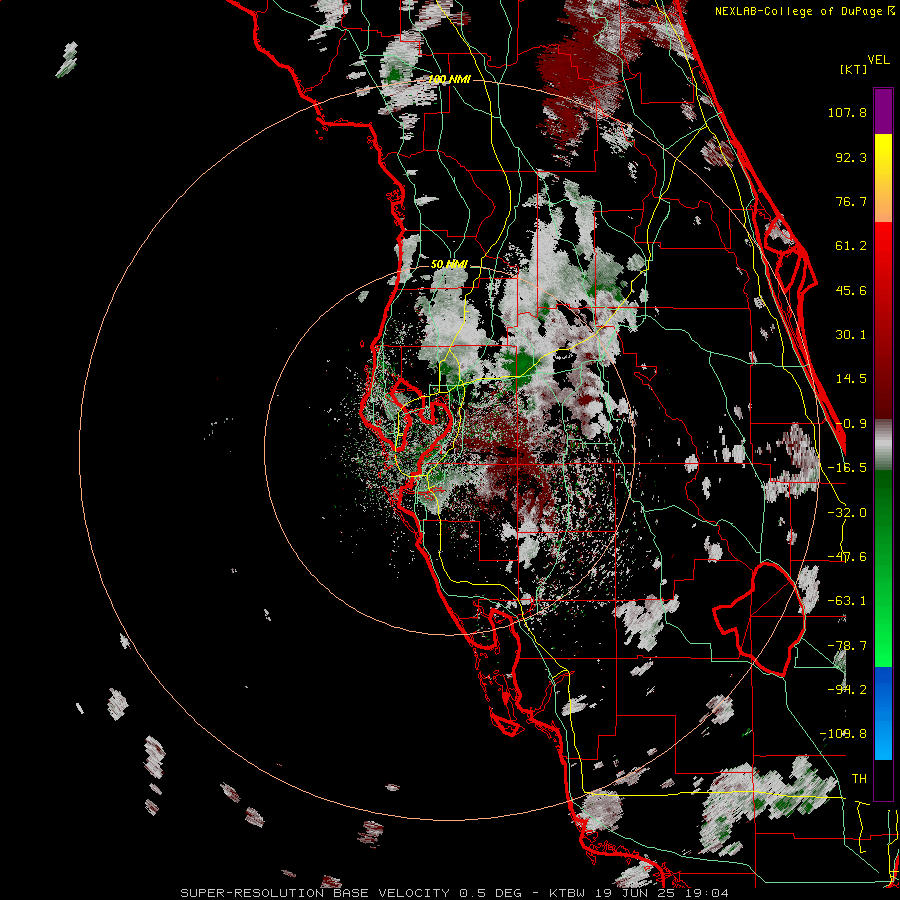Select the 61.2 legend value
The image size is (900, 900).
tap(851, 246)
